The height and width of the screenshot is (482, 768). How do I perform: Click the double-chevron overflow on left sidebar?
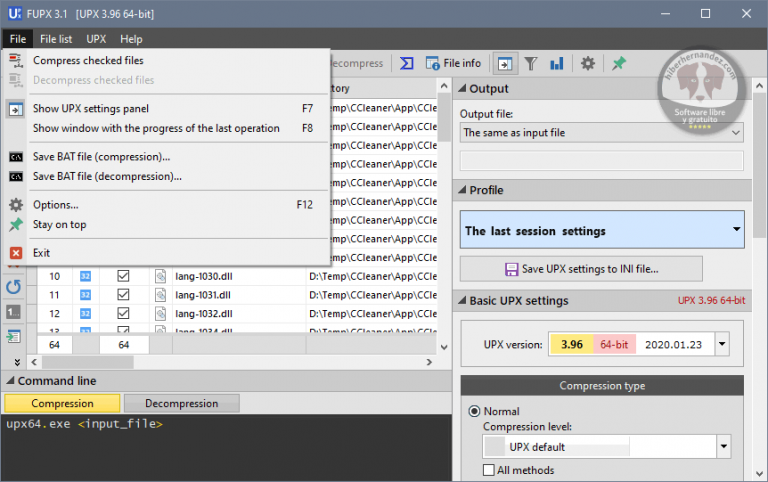(15, 361)
